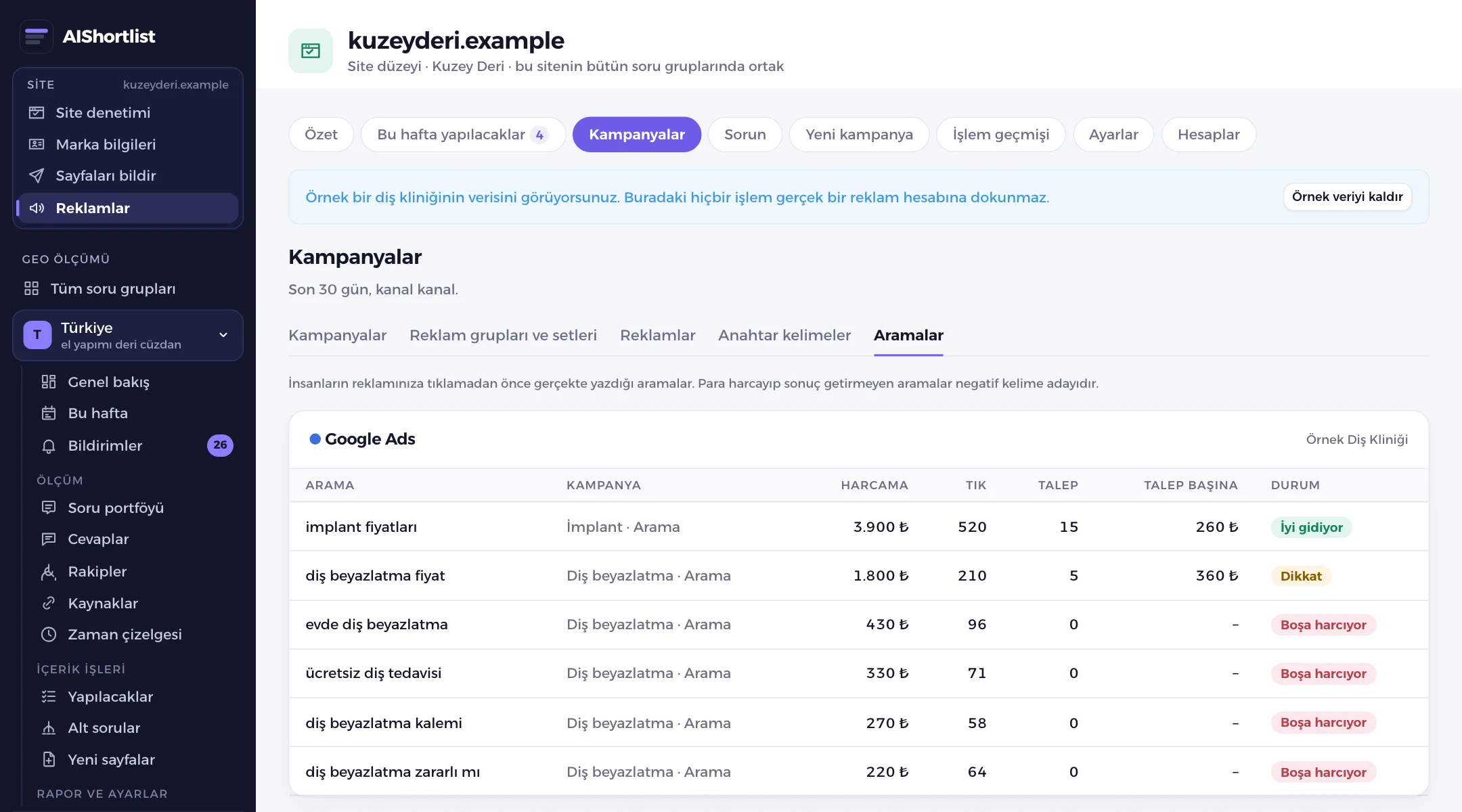Click the 'İyi gidiyor' status badge

tap(1311, 527)
